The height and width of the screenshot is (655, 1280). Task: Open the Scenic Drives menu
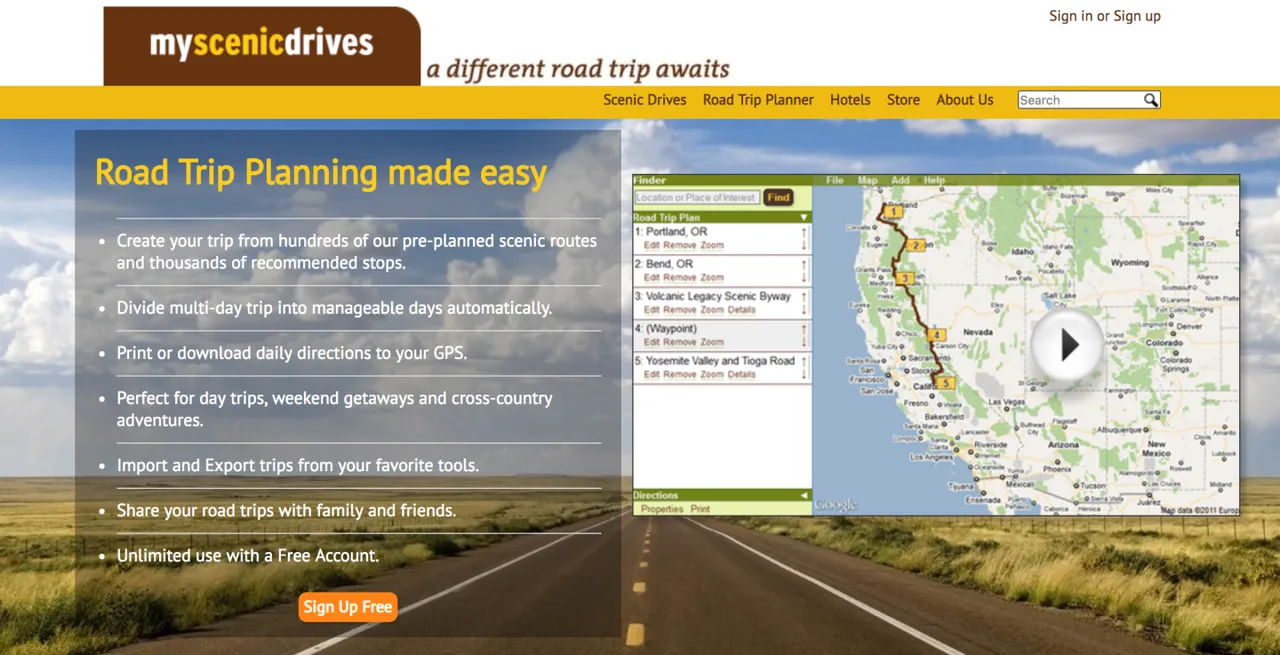click(645, 100)
